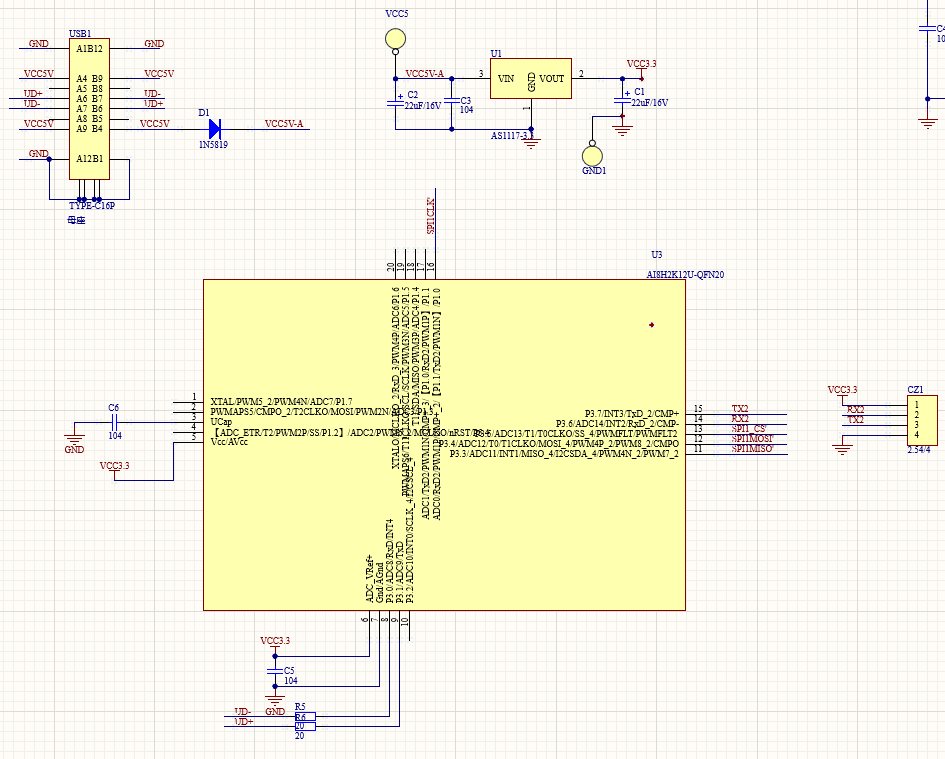Click the 'C5' designator text

pyautogui.click(x=289, y=670)
